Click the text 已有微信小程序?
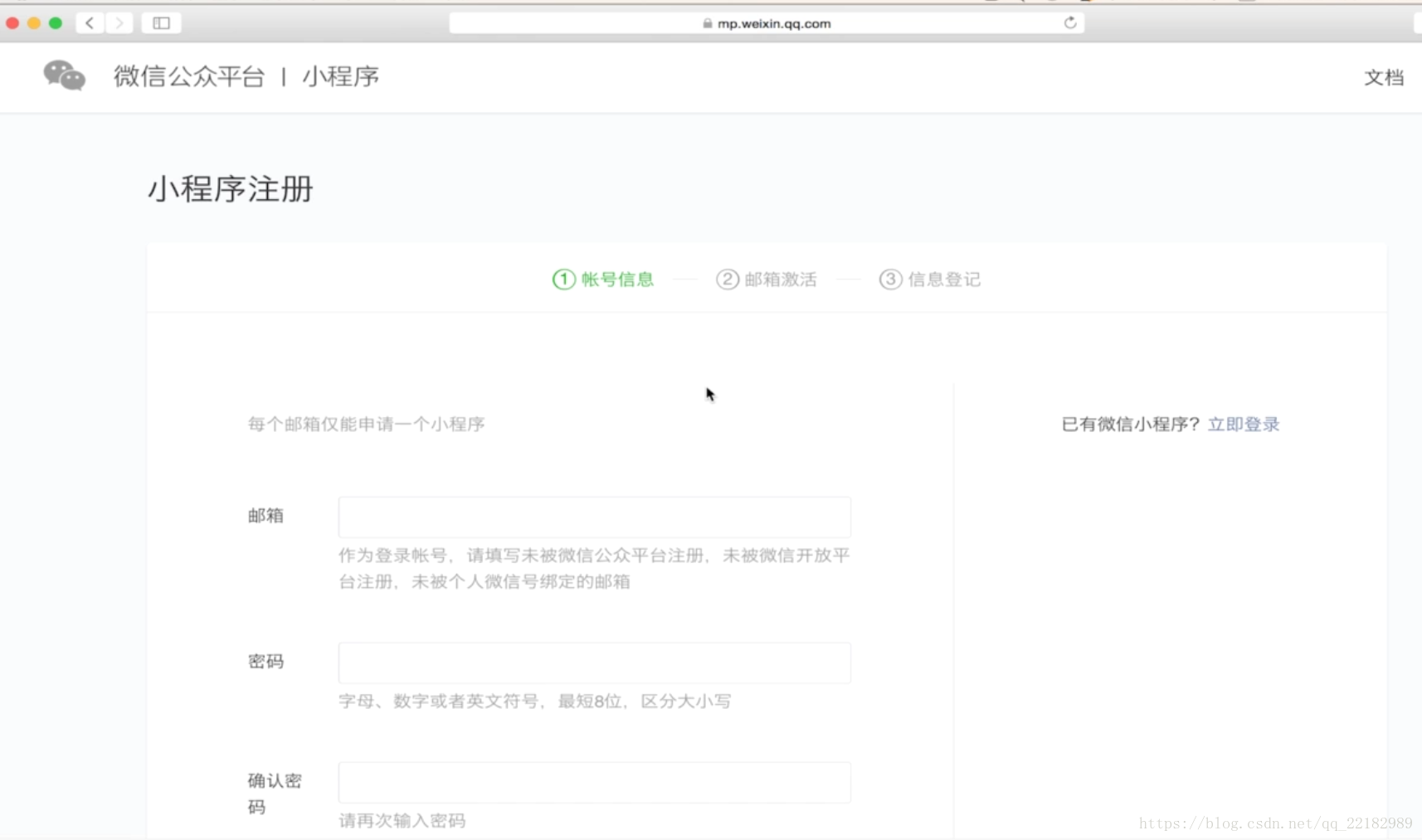 coord(1131,425)
